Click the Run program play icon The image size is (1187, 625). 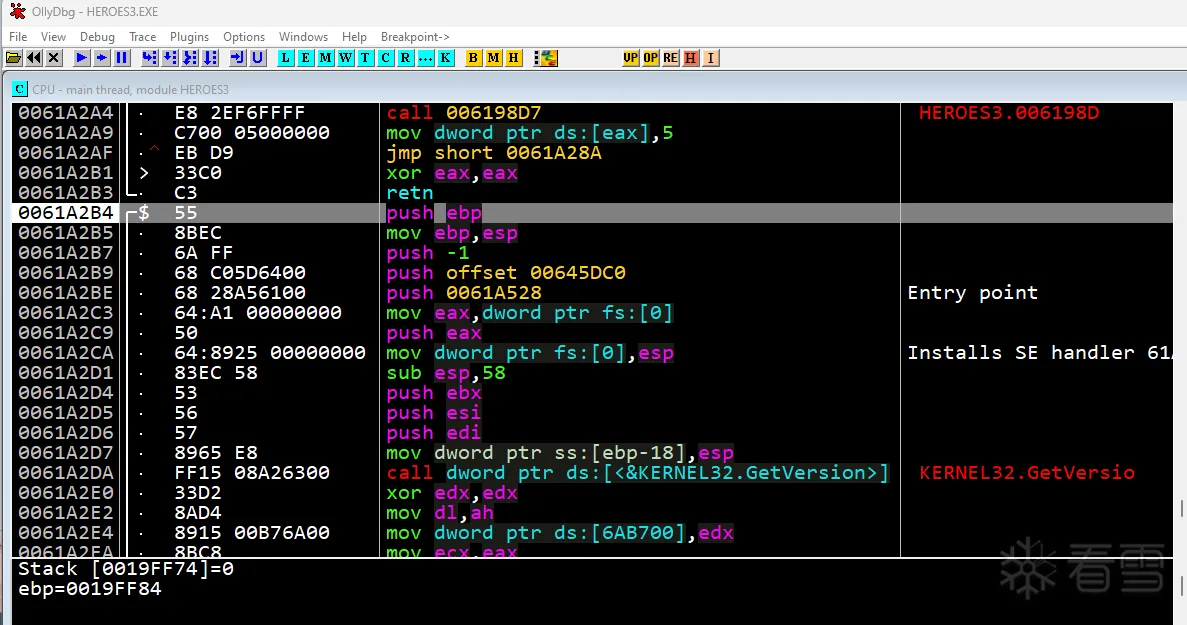click(x=82, y=58)
